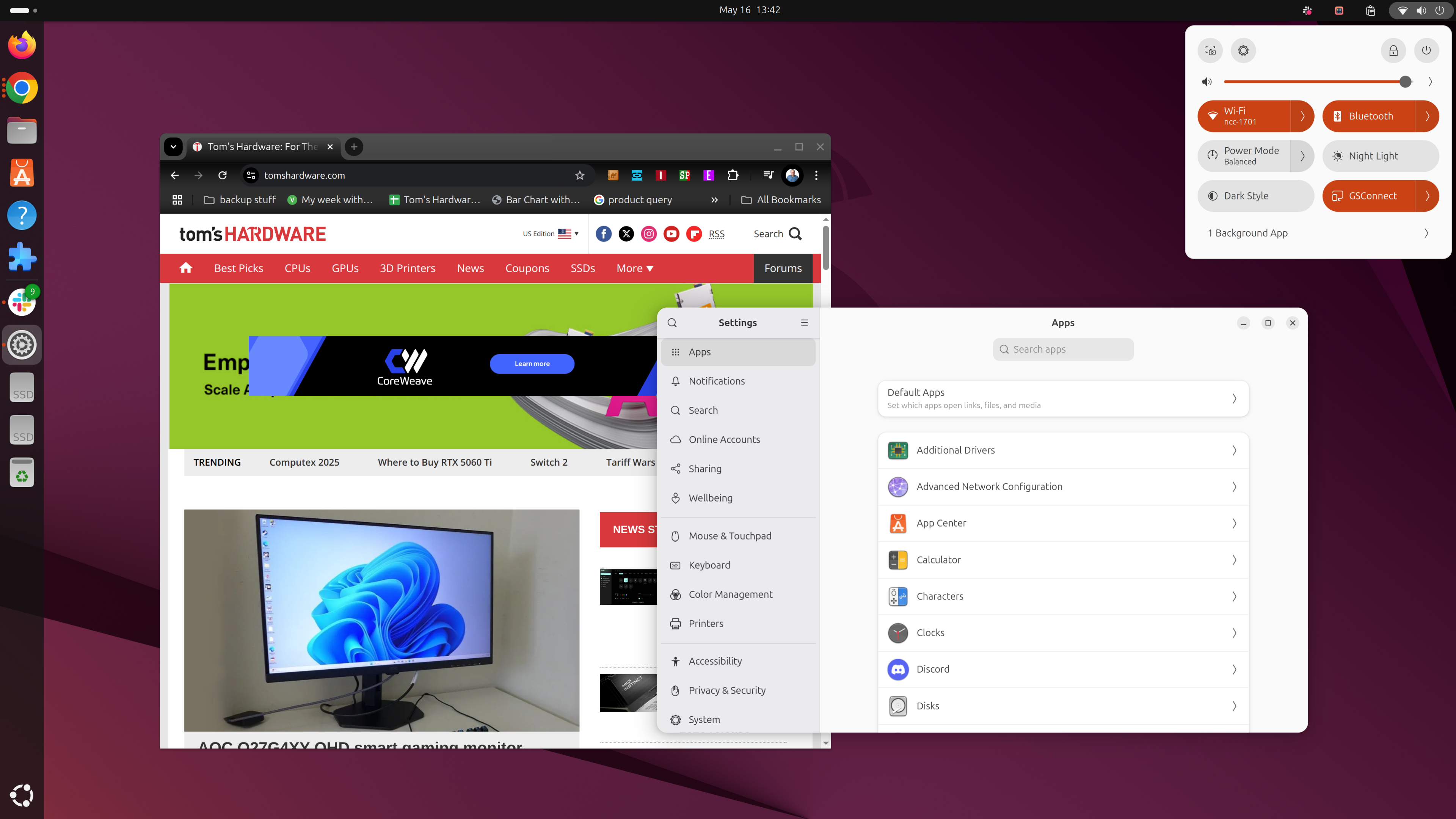Click the home icon in site navigation
The height and width of the screenshot is (819, 1456).
click(186, 268)
